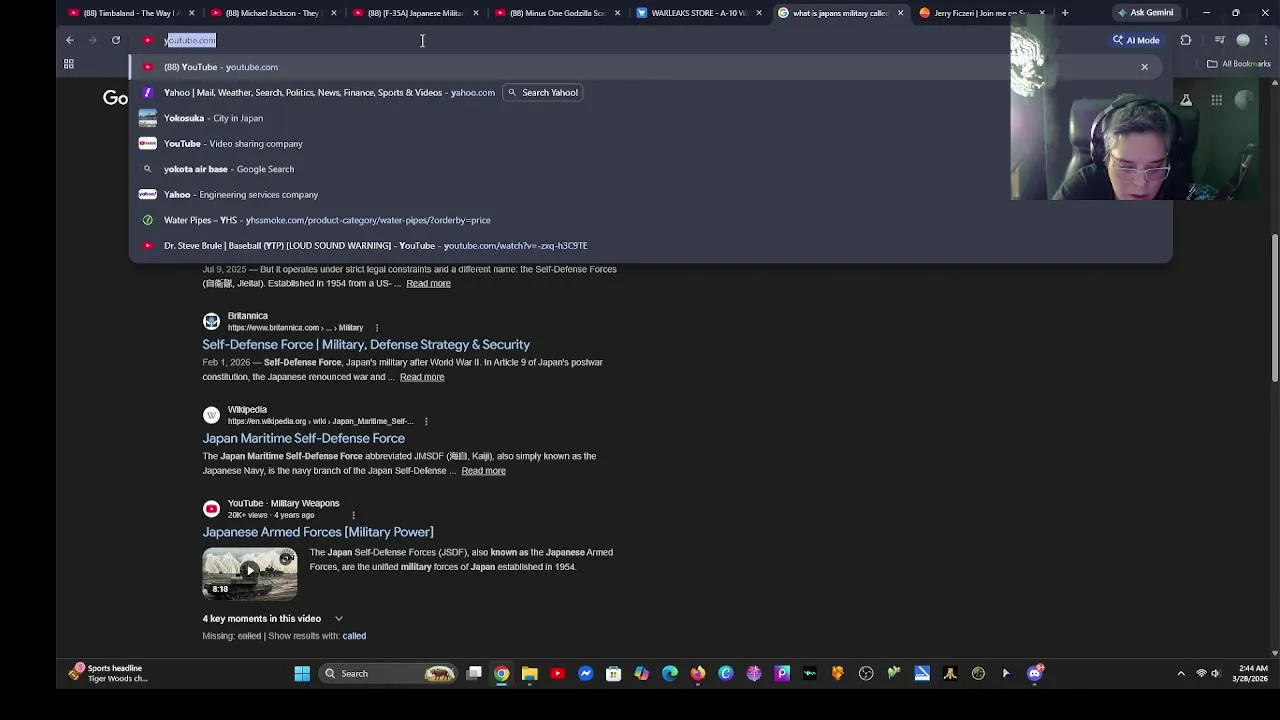Close the WARLEAKS STORE tab

click(x=759, y=13)
